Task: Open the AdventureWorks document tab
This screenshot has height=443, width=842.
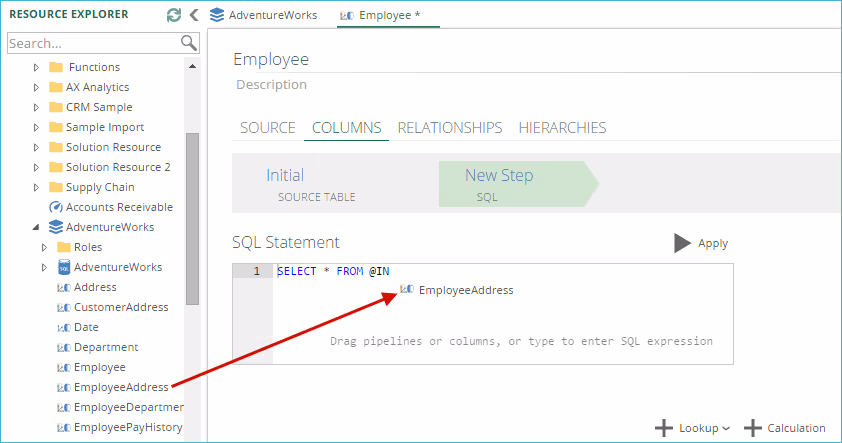Action: pyautogui.click(x=264, y=15)
